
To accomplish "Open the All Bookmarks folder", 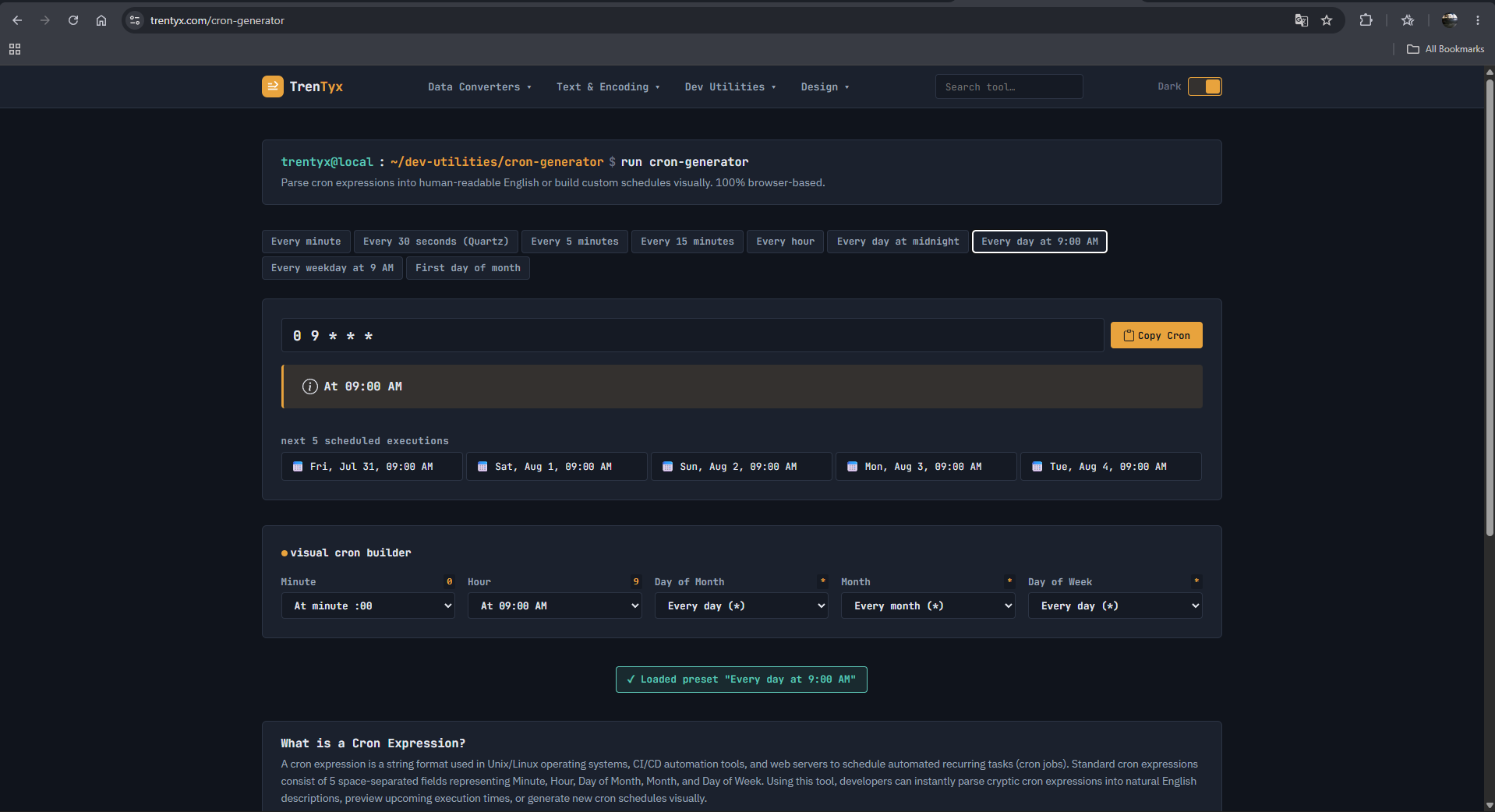I will click(x=1445, y=49).
